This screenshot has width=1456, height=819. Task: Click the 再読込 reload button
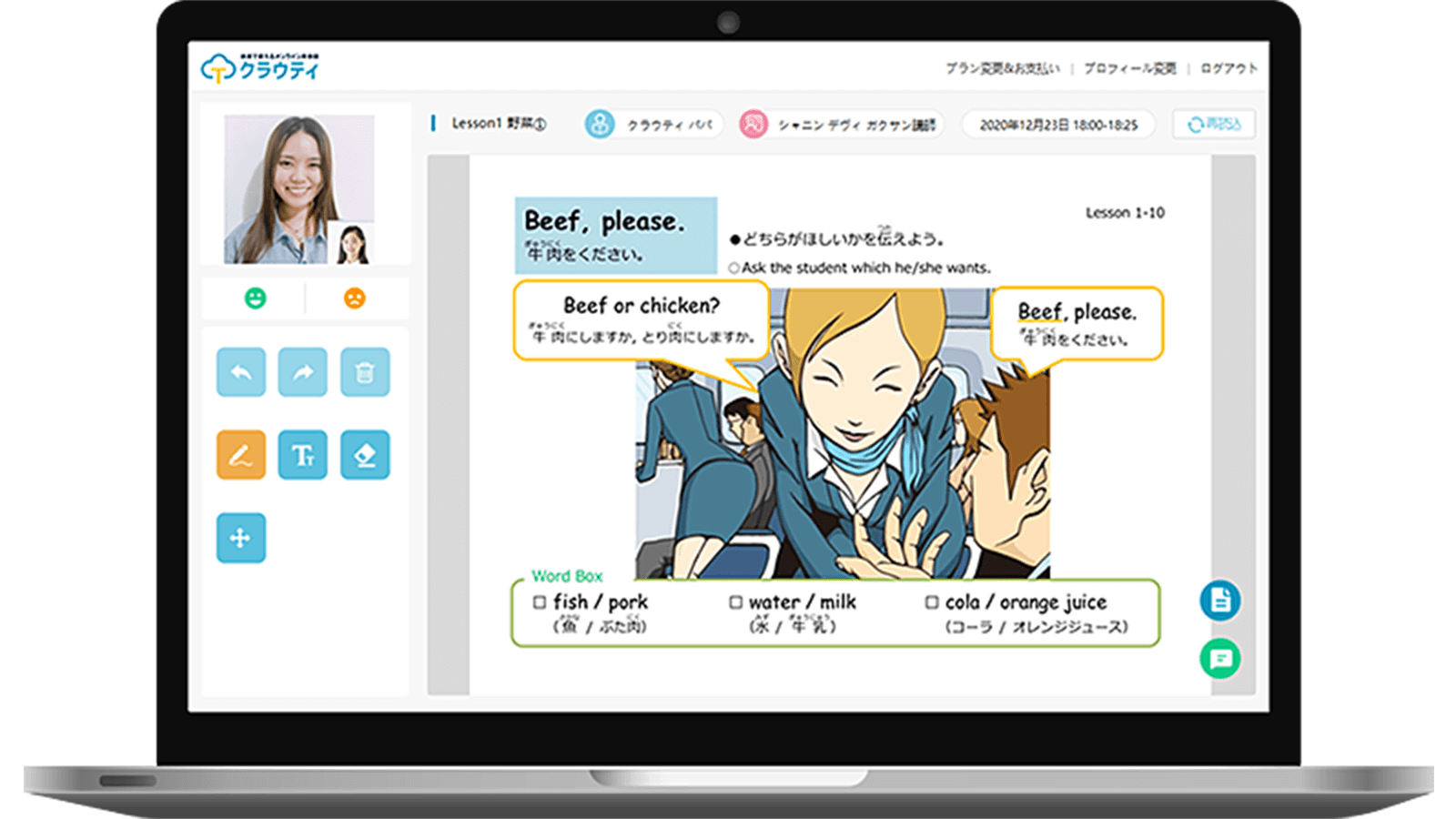tap(1214, 124)
